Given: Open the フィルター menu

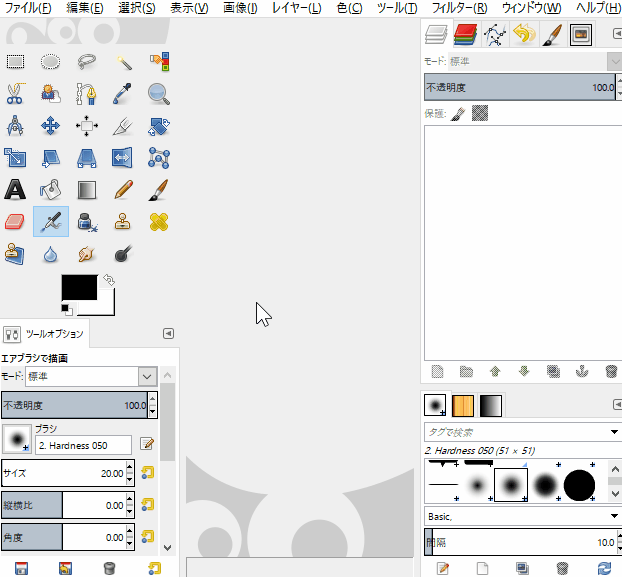Looking at the screenshot, I should [x=459, y=8].
